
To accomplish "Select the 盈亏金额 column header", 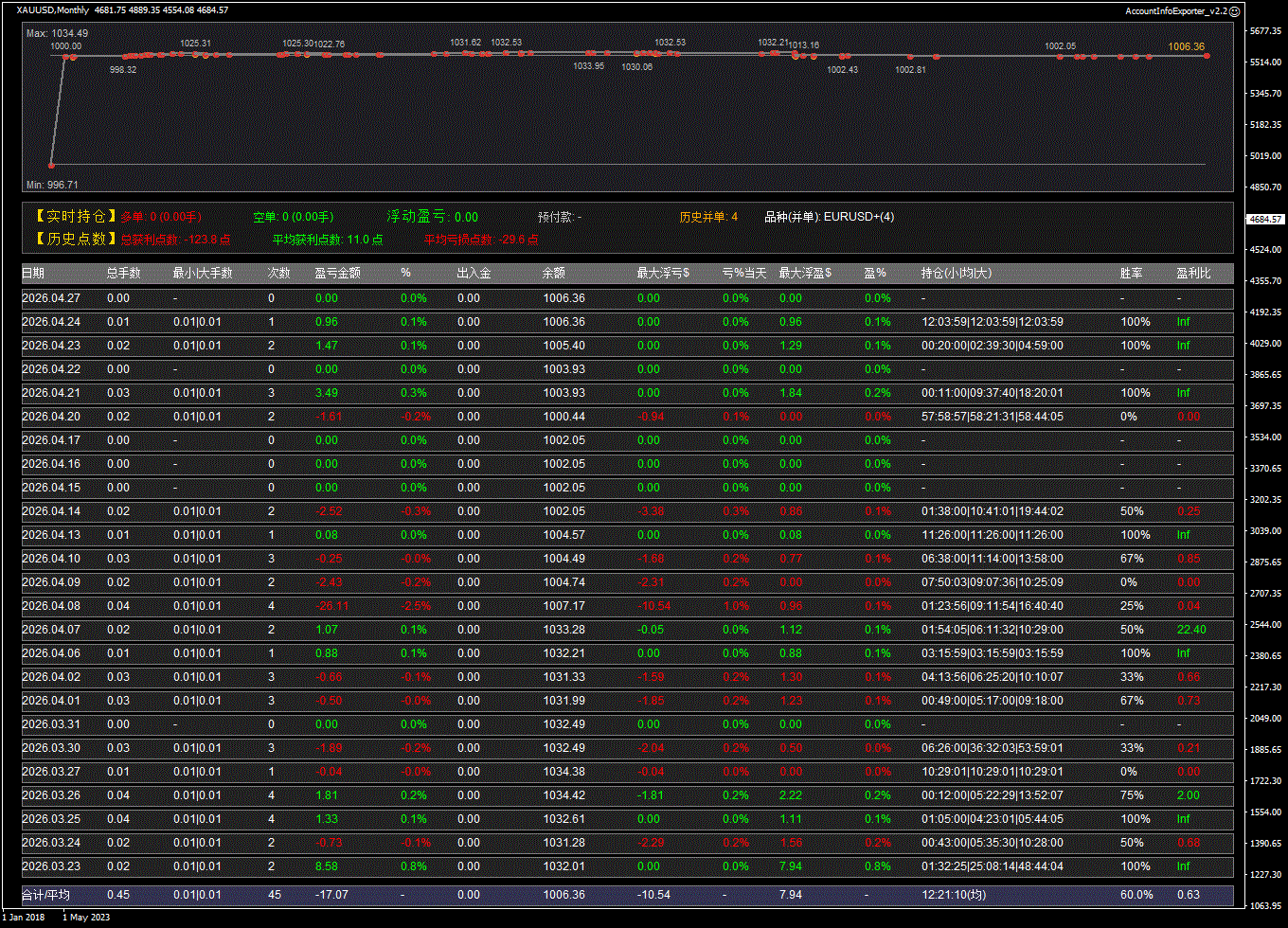I will [x=337, y=273].
